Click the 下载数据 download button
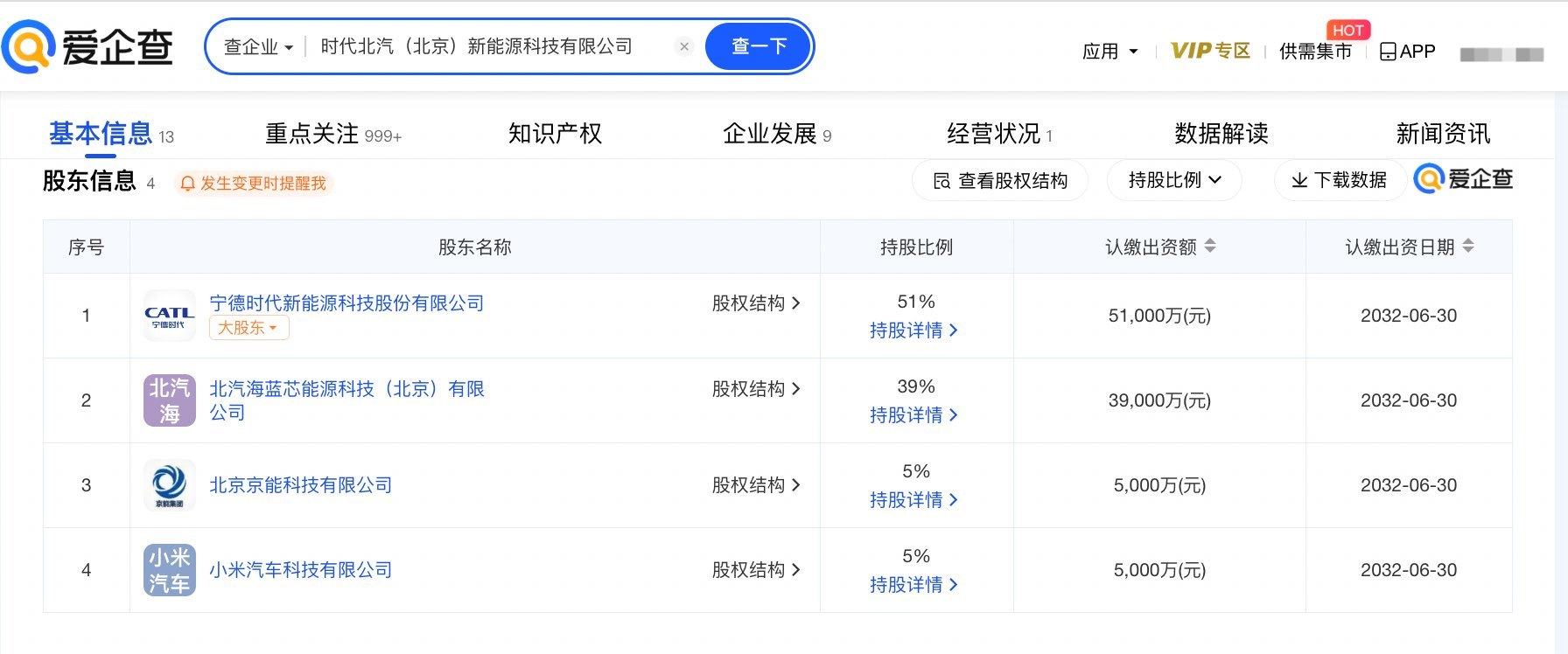 (x=1340, y=180)
